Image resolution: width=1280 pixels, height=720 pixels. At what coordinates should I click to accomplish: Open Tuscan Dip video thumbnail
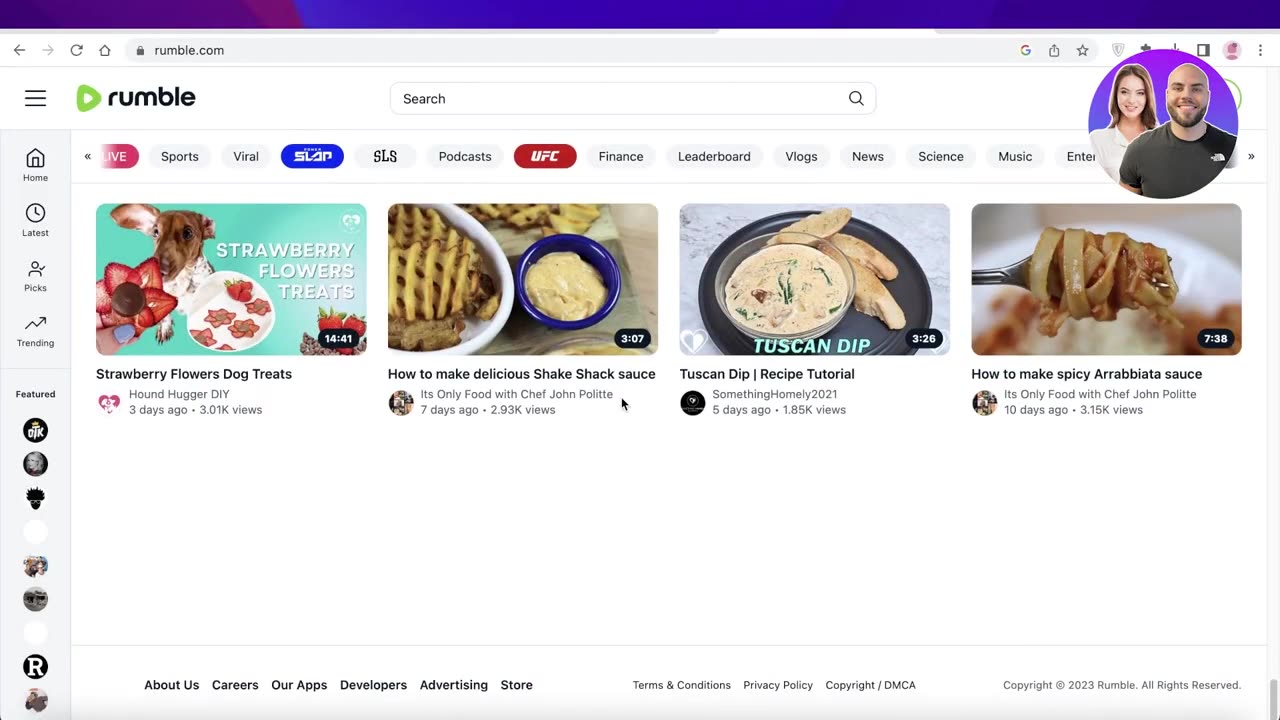pos(815,279)
